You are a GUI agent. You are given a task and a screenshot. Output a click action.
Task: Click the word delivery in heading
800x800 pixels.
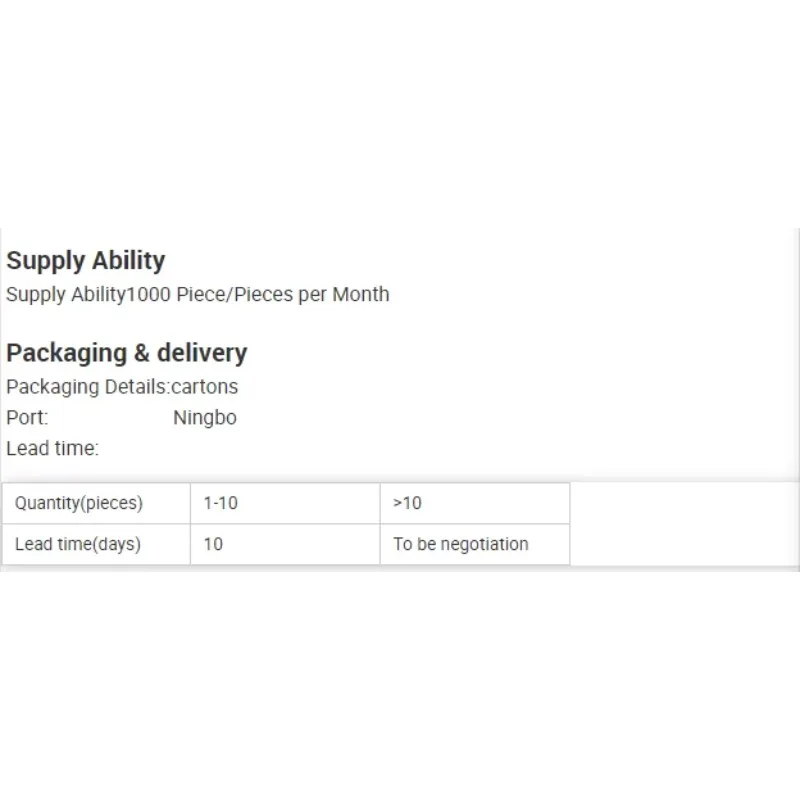tap(202, 353)
